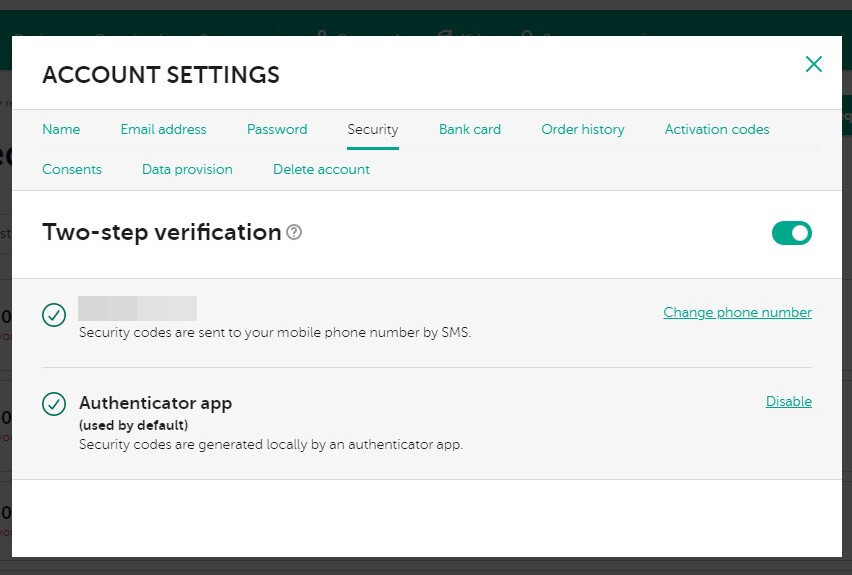
Task: Open the Bank card tab
Action: [470, 129]
